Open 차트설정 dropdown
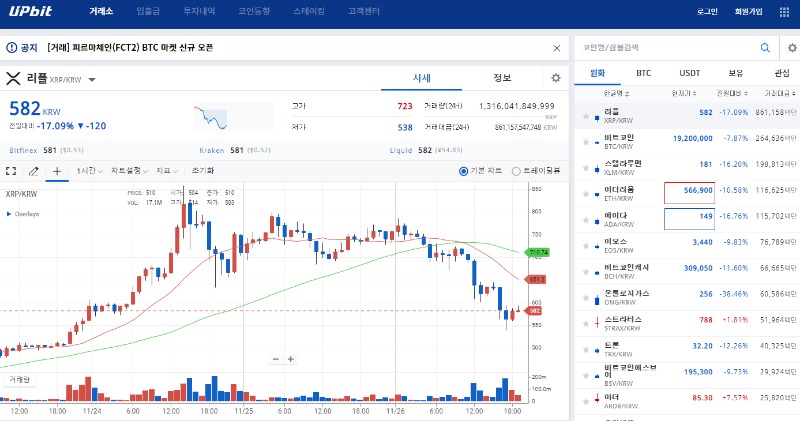The image size is (800, 421). (129, 171)
